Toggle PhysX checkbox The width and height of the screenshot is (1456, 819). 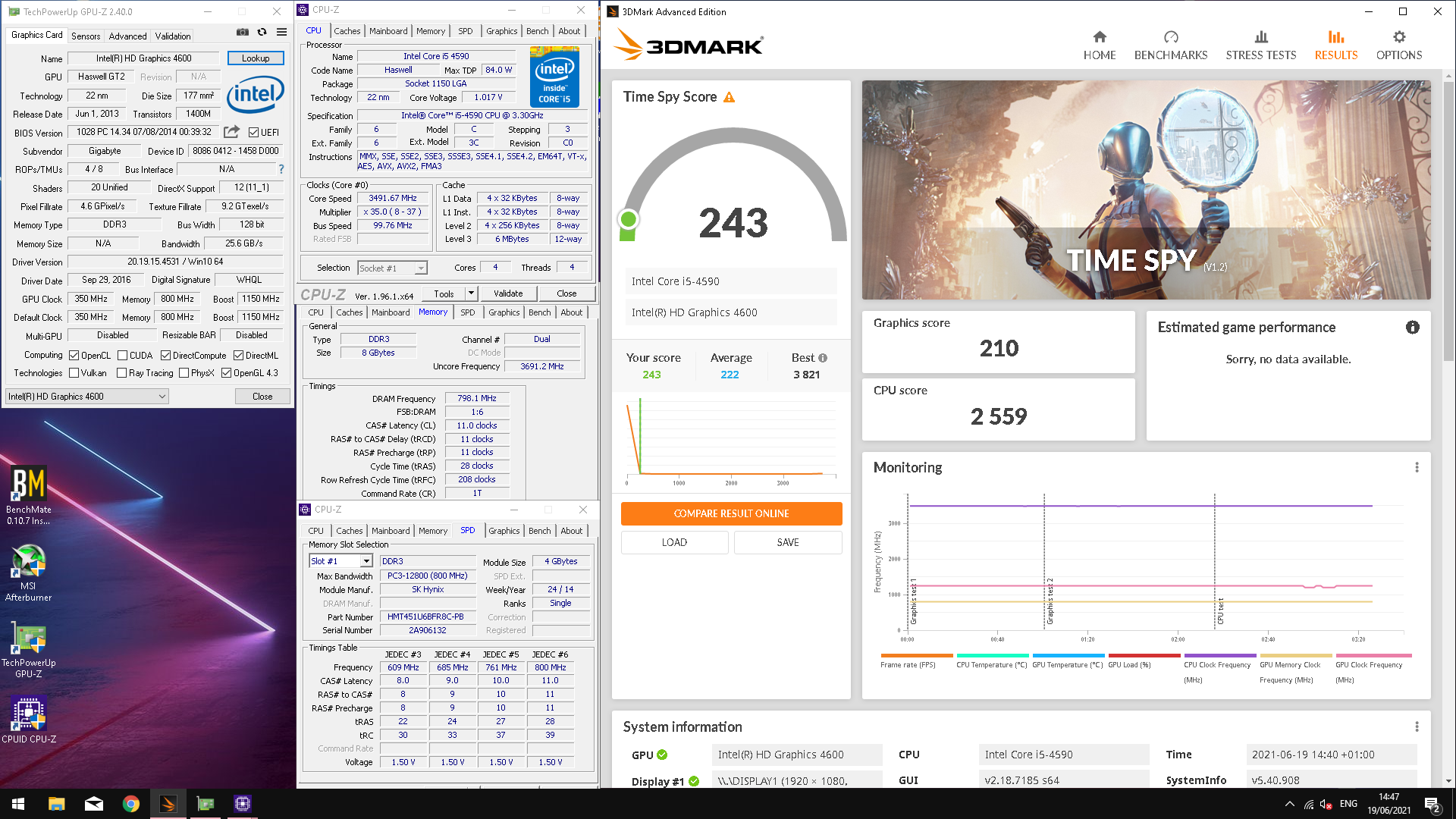point(184,372)
